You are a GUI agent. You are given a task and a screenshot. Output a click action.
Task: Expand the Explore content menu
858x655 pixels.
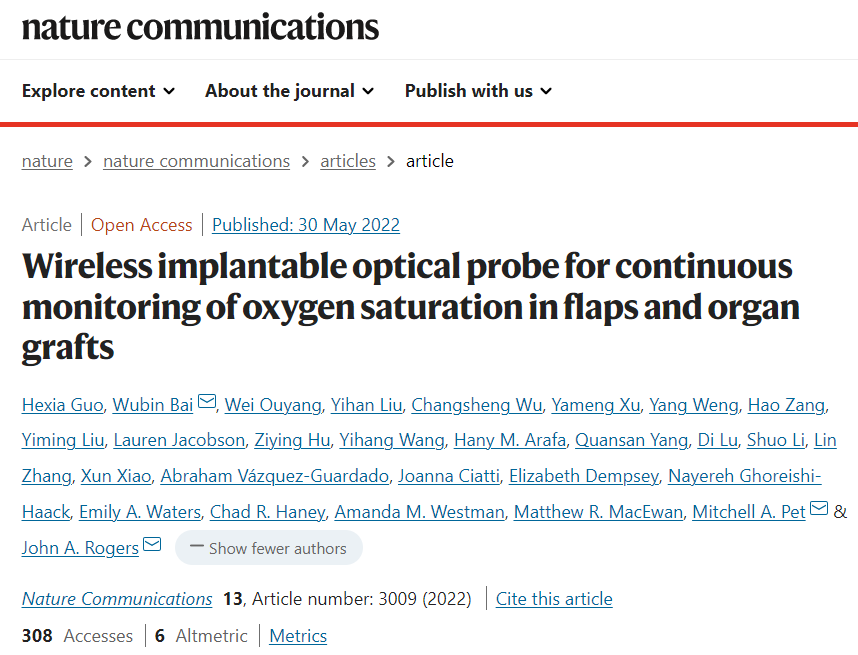pyautogui.click(x=98, y=91)
